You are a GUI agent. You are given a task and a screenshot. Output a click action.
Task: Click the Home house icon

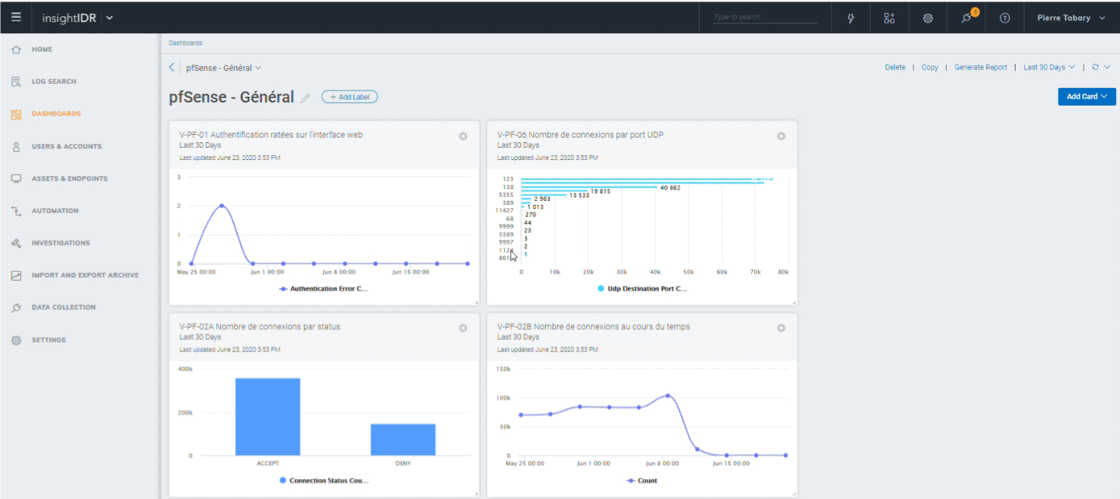[16, 50]
